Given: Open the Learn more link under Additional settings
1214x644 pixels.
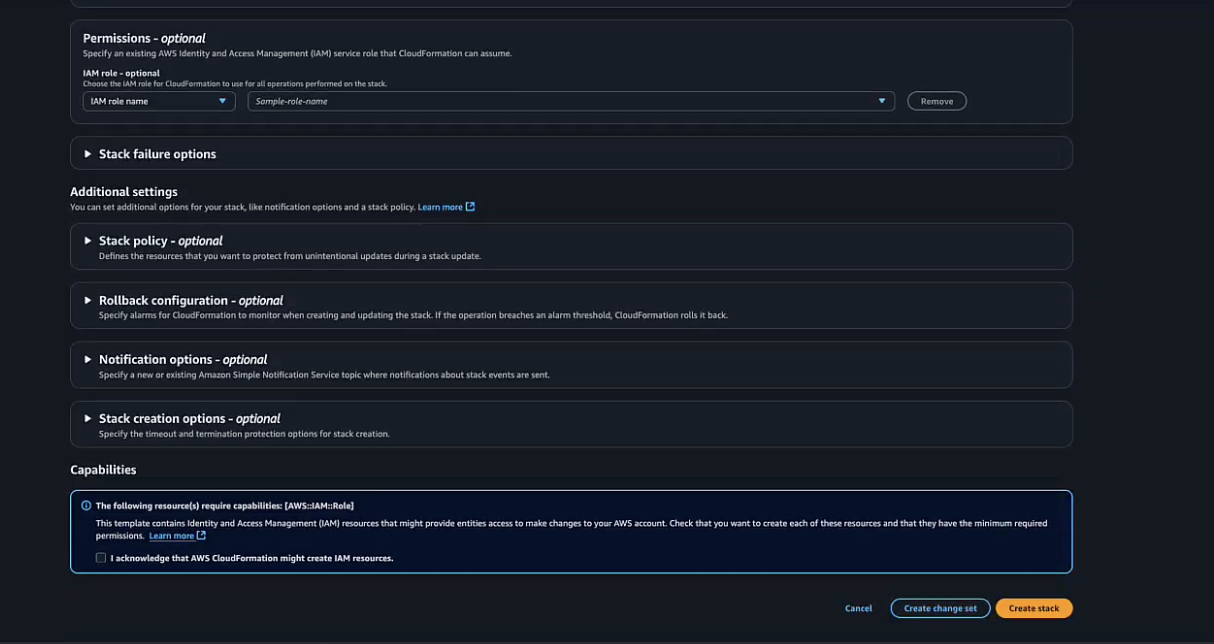Looking at the screenshot, I should click(440, 207).
